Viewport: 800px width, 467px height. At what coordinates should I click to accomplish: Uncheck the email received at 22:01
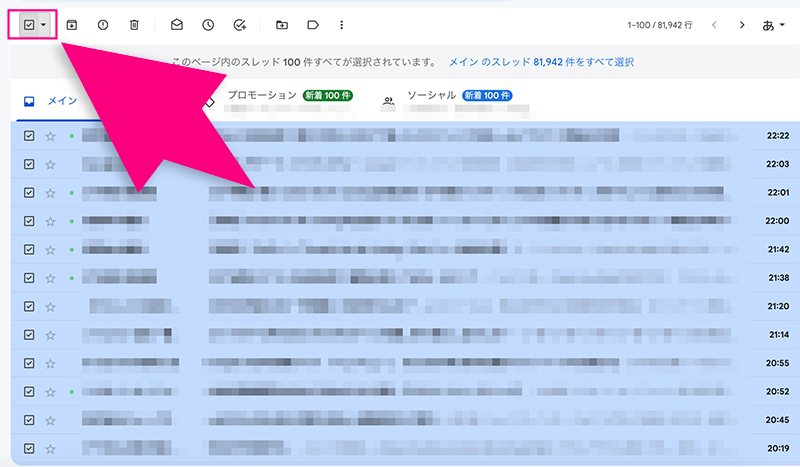(29, 192)
